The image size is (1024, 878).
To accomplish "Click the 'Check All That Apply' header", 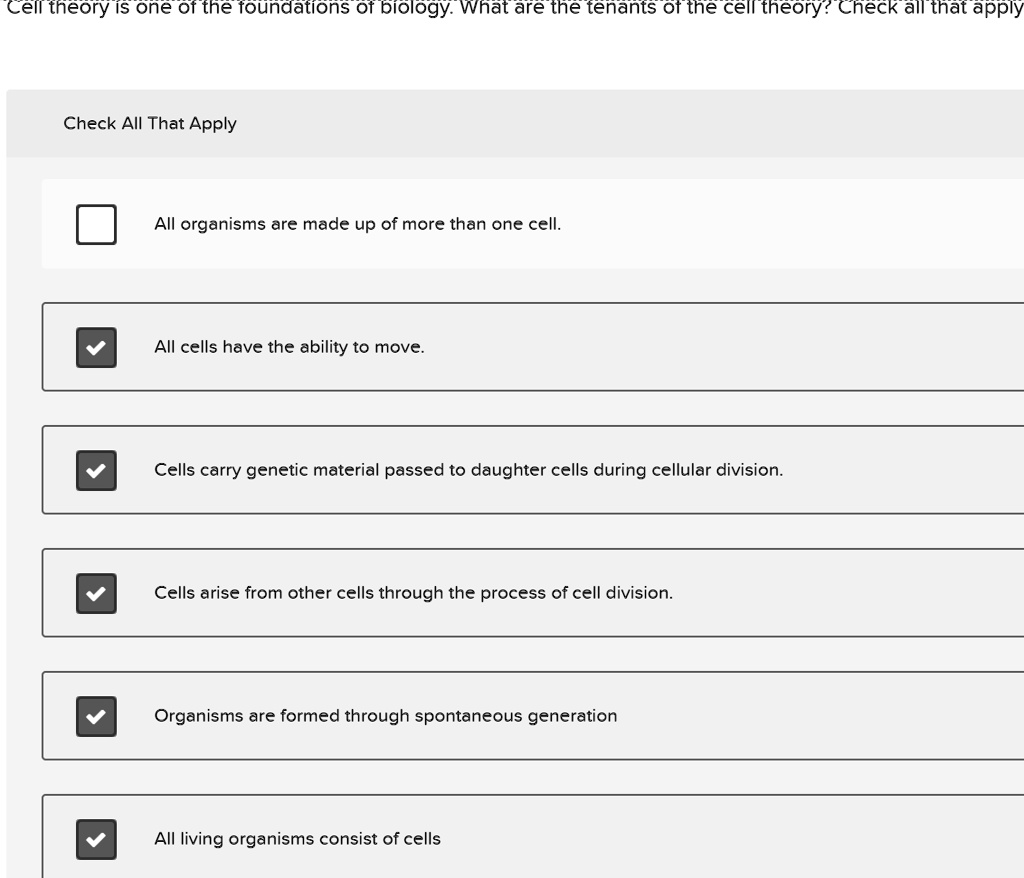I will coord(150,124).
